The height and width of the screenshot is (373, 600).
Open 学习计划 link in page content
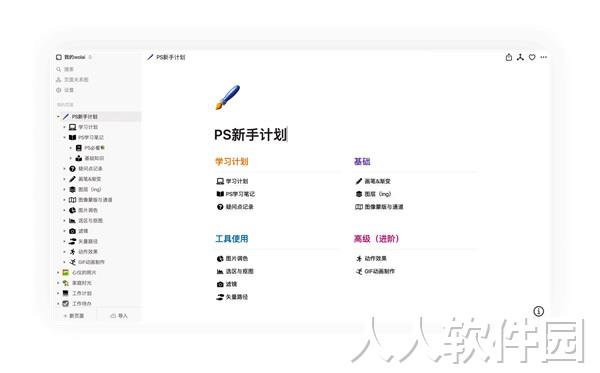(232, 181)
